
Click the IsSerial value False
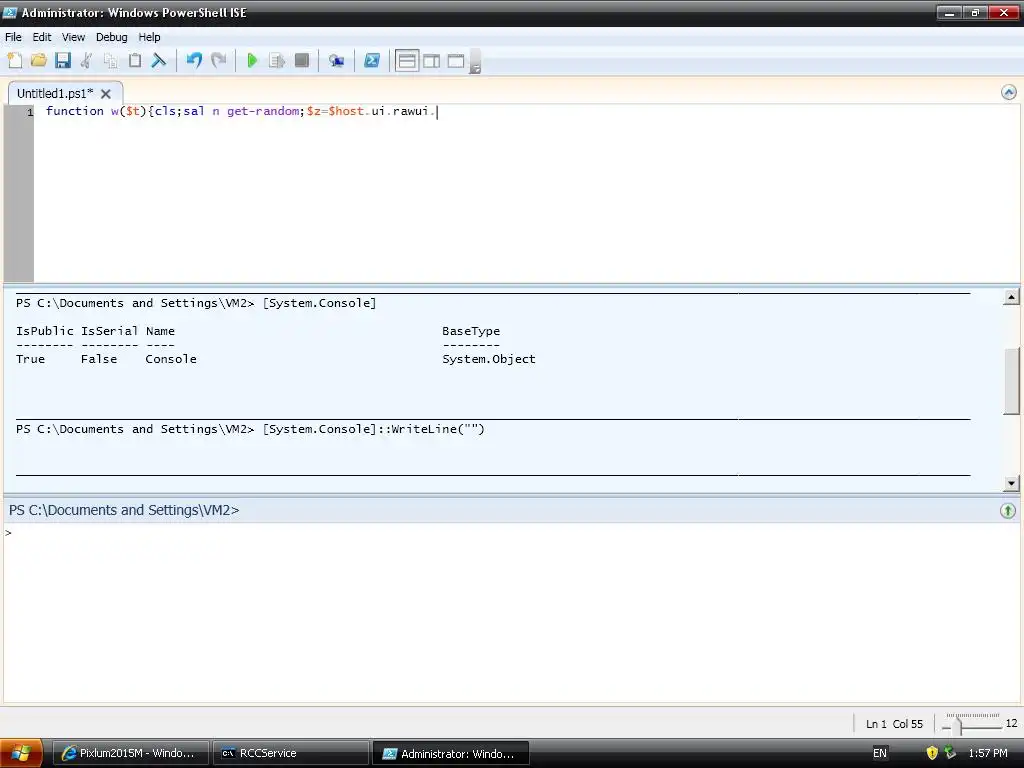pos(99,359)
